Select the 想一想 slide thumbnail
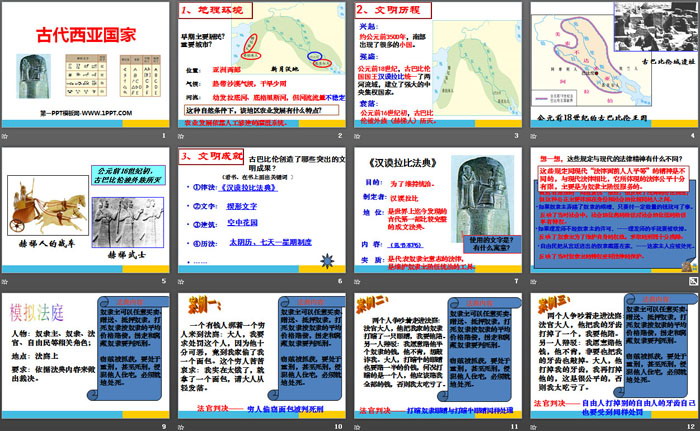Screen dimensions: 700x431 614,210
